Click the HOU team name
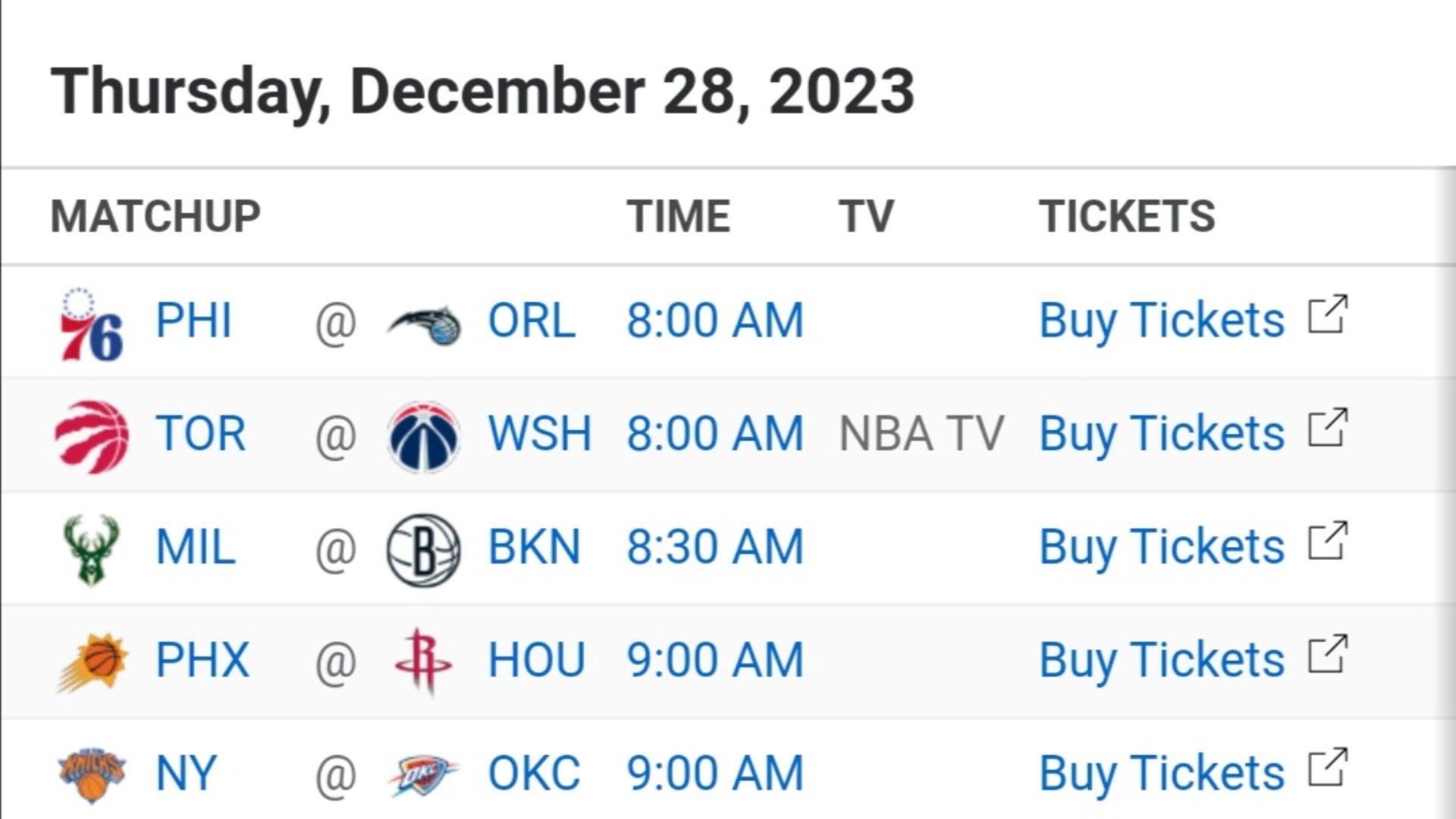The height and width of the screenshot is (819, 1456). 537,661
